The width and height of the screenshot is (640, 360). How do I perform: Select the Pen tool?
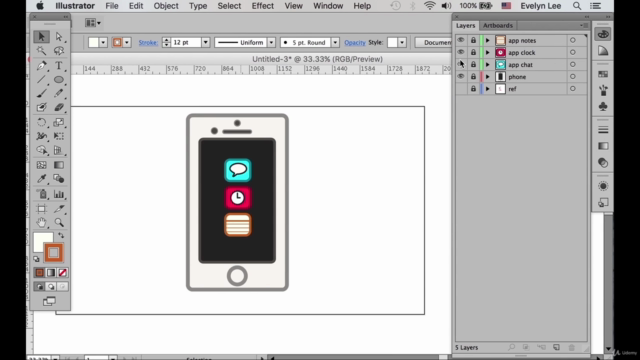click(x=41, y=65)
